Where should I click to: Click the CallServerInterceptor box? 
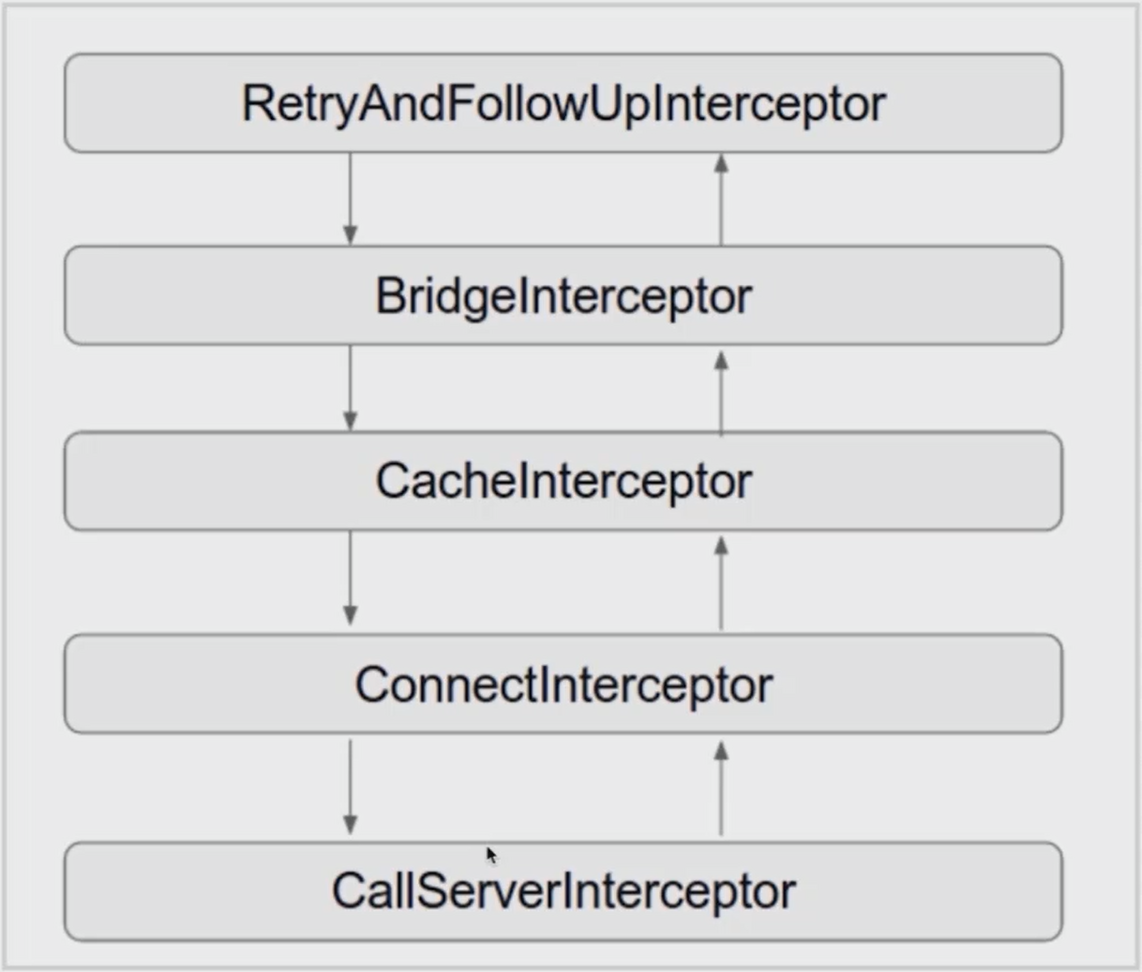tap(563, 891)
